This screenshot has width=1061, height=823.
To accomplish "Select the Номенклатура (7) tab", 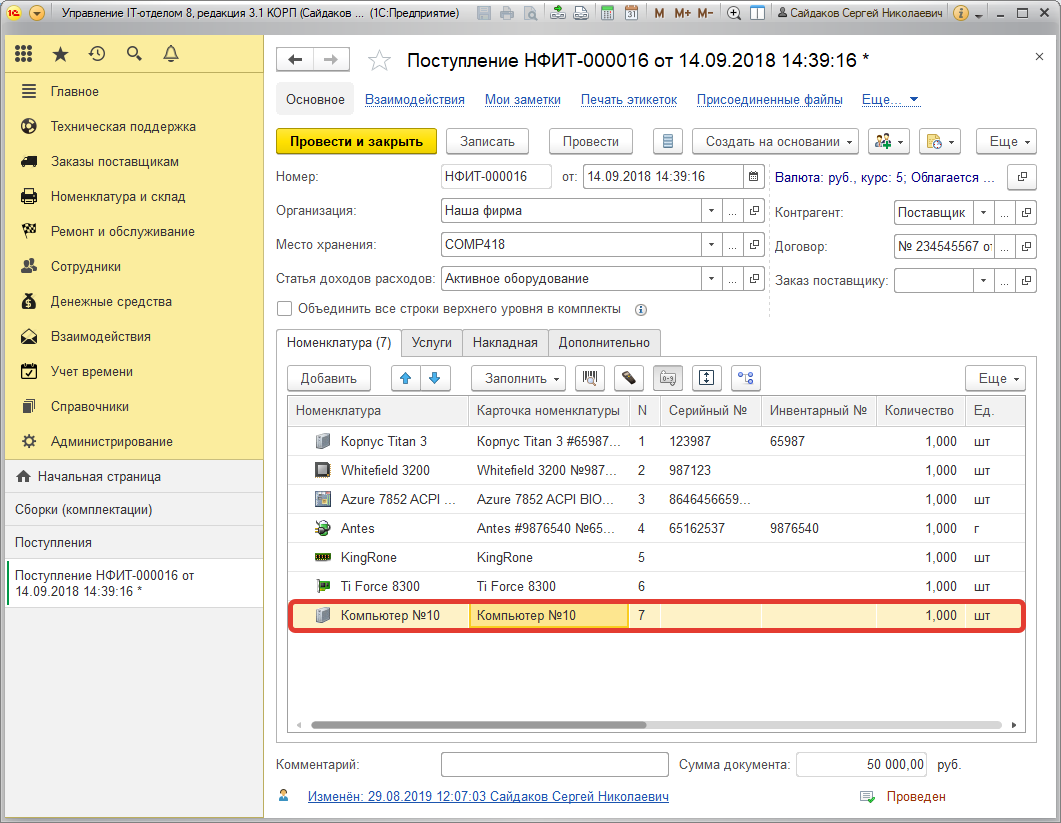I will tap(339, 342).
